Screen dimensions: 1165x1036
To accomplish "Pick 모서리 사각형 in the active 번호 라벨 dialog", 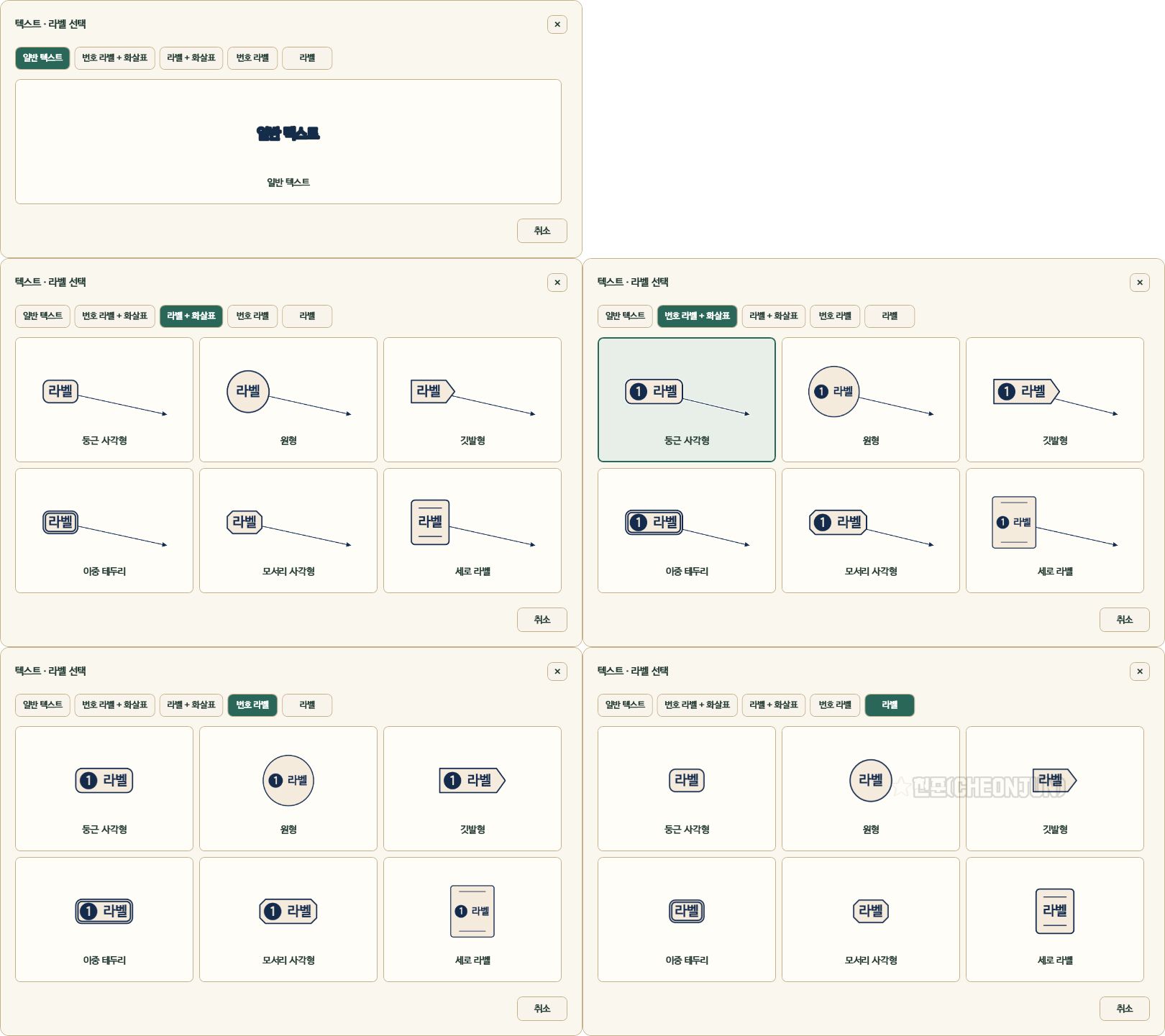I will click(288, 920).
